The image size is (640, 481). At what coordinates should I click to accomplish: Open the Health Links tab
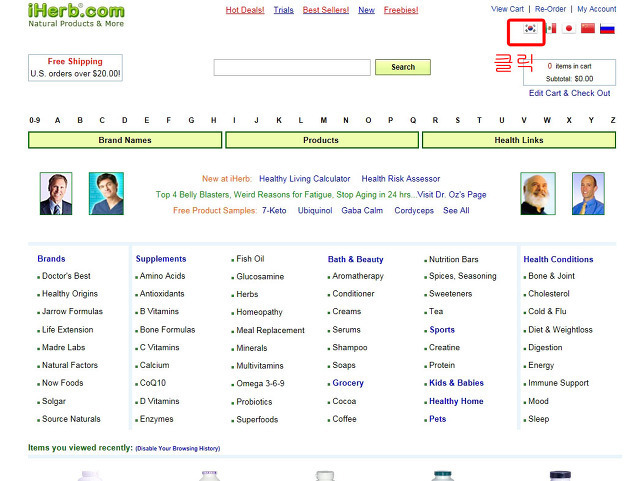(519, 140)
